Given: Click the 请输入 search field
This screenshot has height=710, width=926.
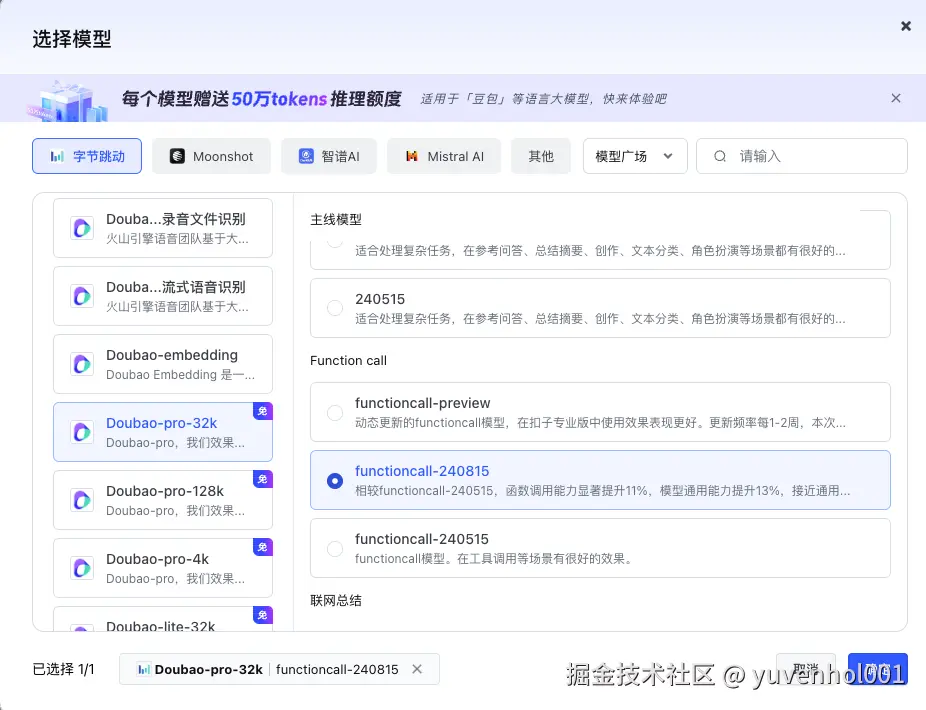Looking at the screenshot, I should click(801, 156).
